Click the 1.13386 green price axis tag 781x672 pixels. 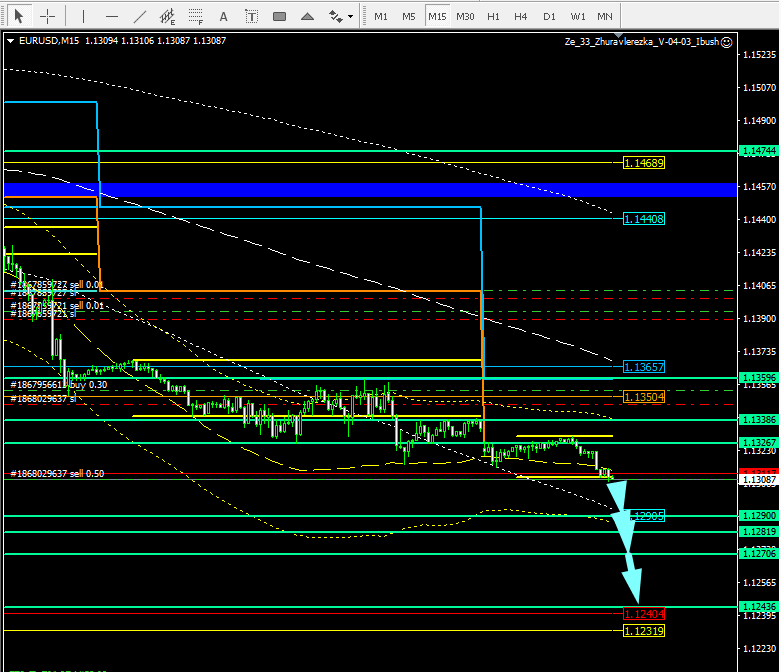(x=759, y=419)
